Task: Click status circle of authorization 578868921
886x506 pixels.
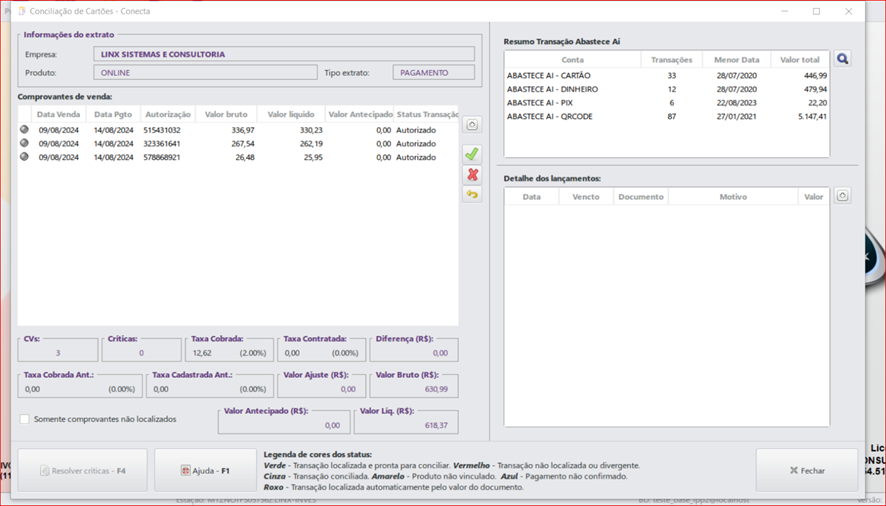Action: 25,157
